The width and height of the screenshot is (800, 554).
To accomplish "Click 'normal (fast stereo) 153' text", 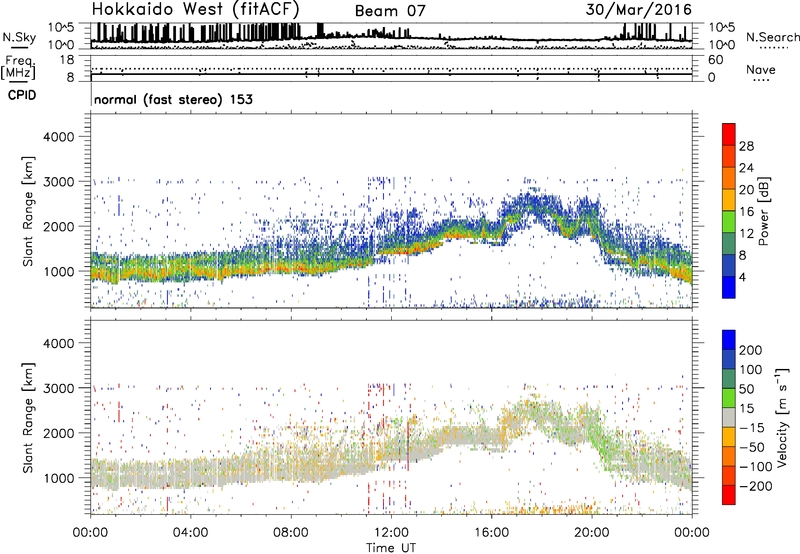I will [x=173, y=99].
